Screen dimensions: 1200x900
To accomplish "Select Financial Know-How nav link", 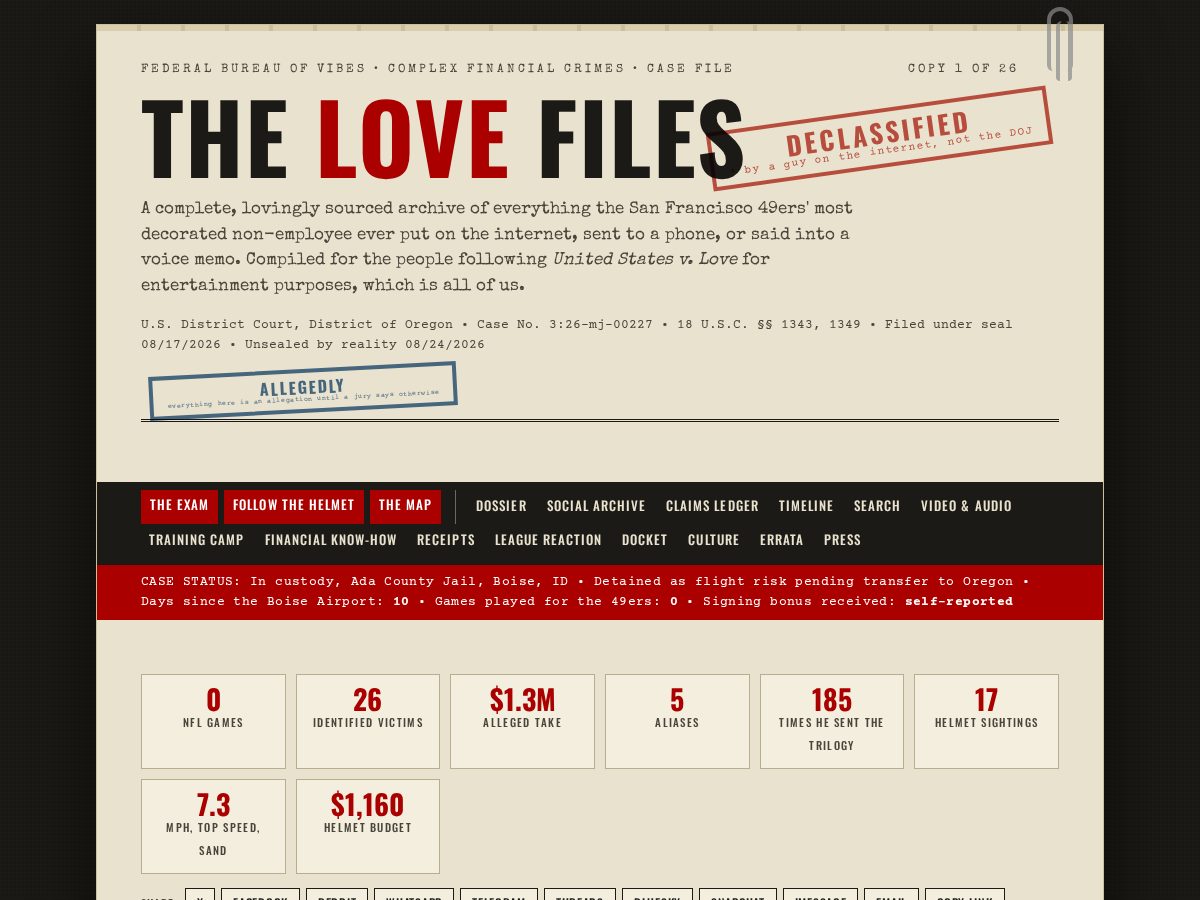I will coord(331,540).
